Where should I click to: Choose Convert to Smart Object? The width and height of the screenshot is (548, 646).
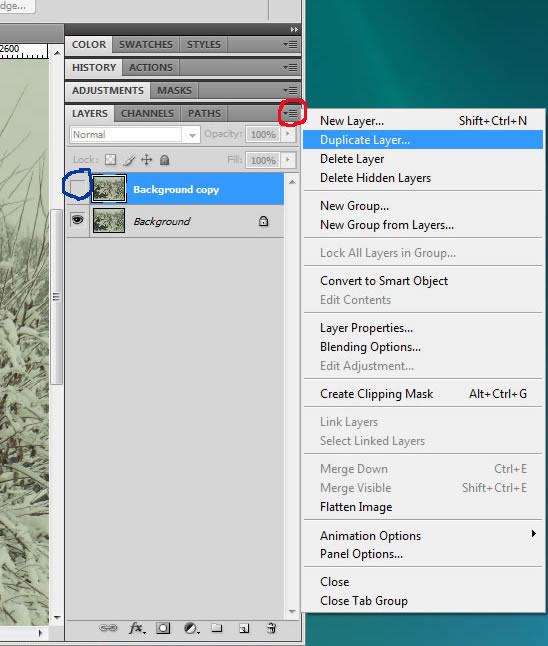(x=423, y=281)
